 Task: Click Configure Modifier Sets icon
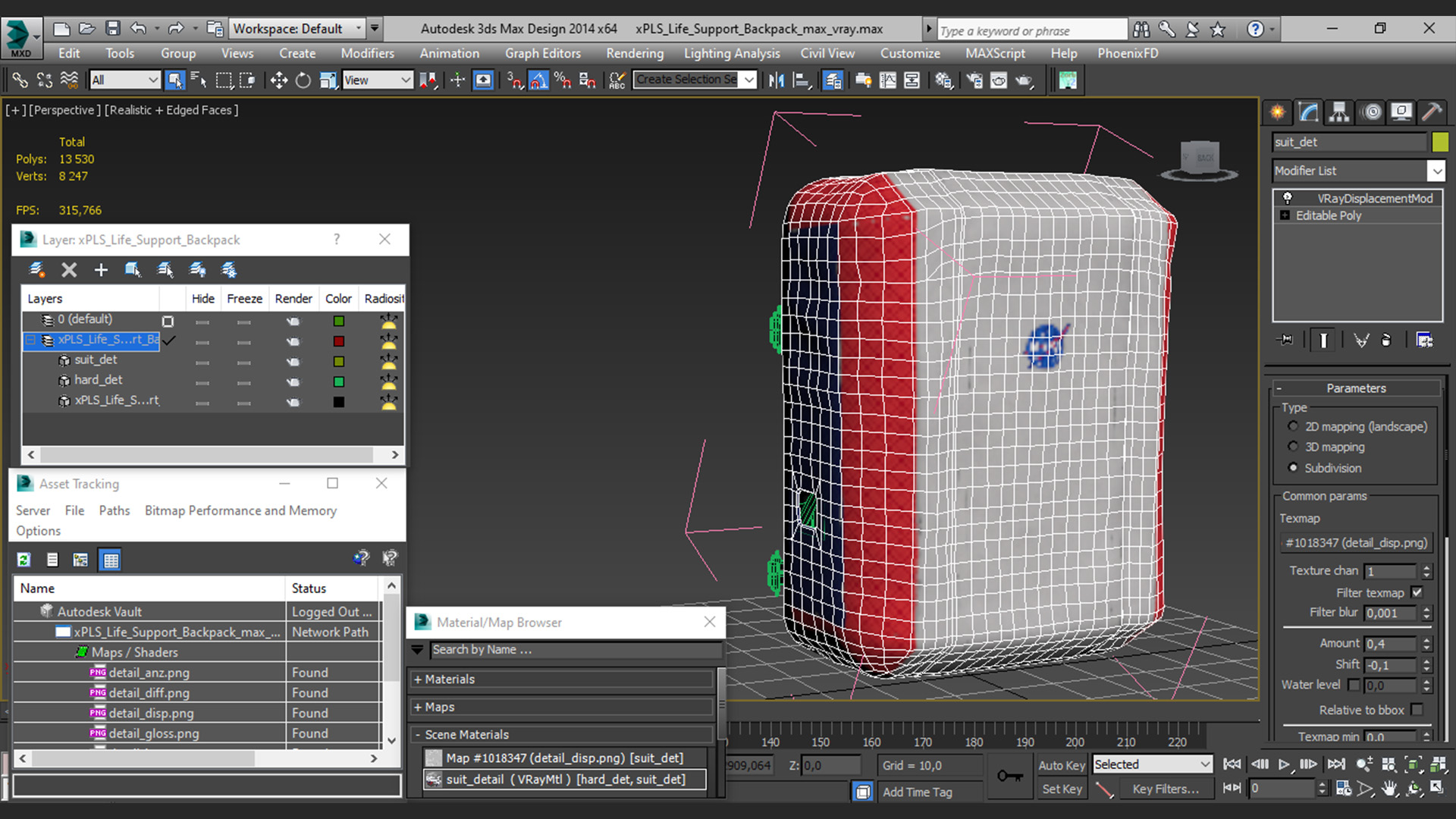pos(1425,340)
